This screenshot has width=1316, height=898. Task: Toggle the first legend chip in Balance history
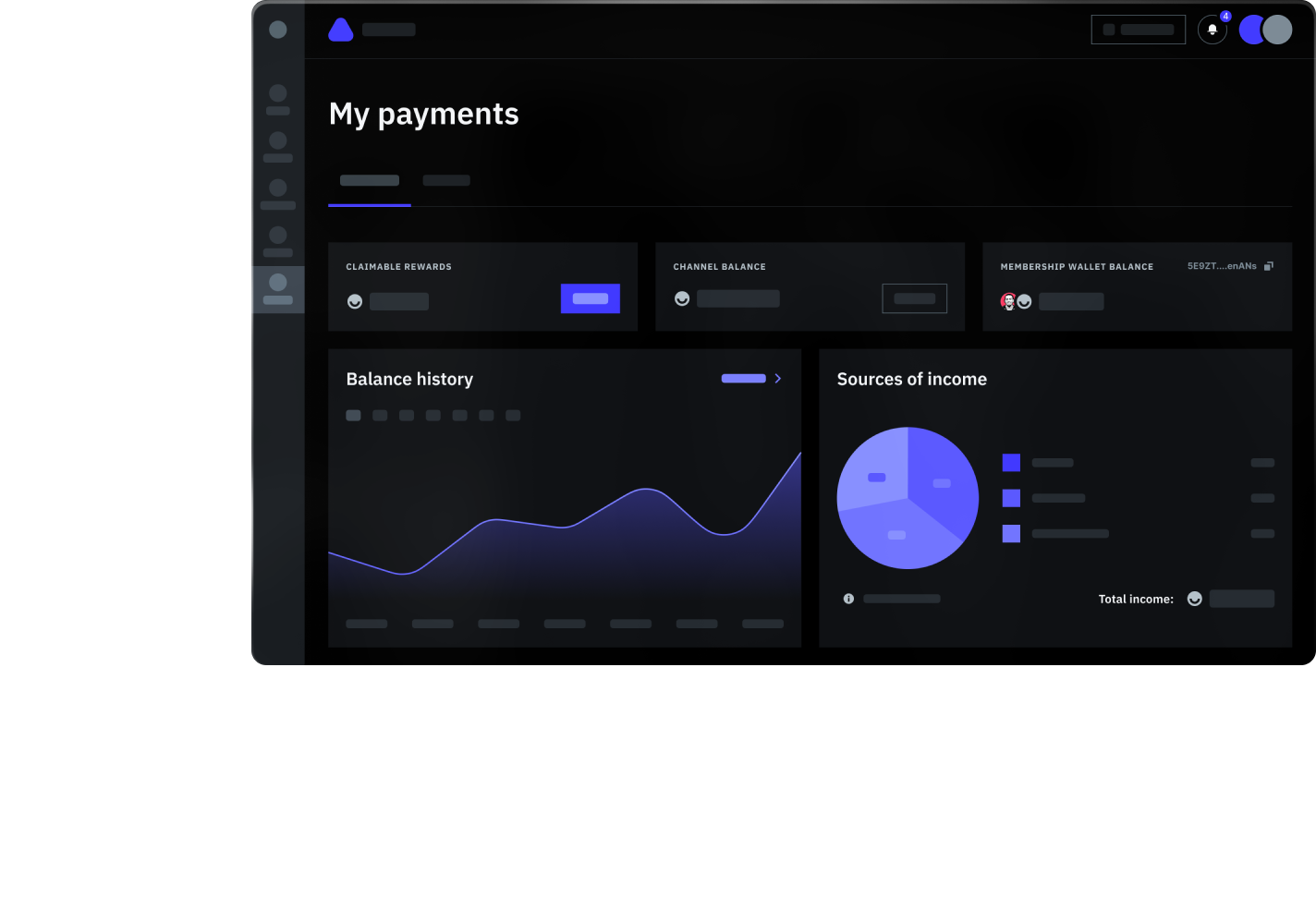click(x=353, y=415)
